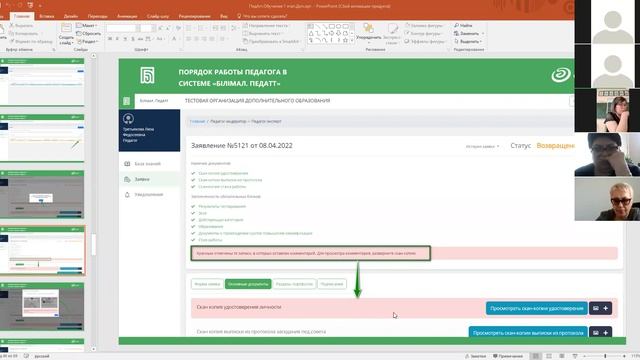Click Найти to search the presentation
This screenshot has width=640, height=360.
tap(463, 25)
